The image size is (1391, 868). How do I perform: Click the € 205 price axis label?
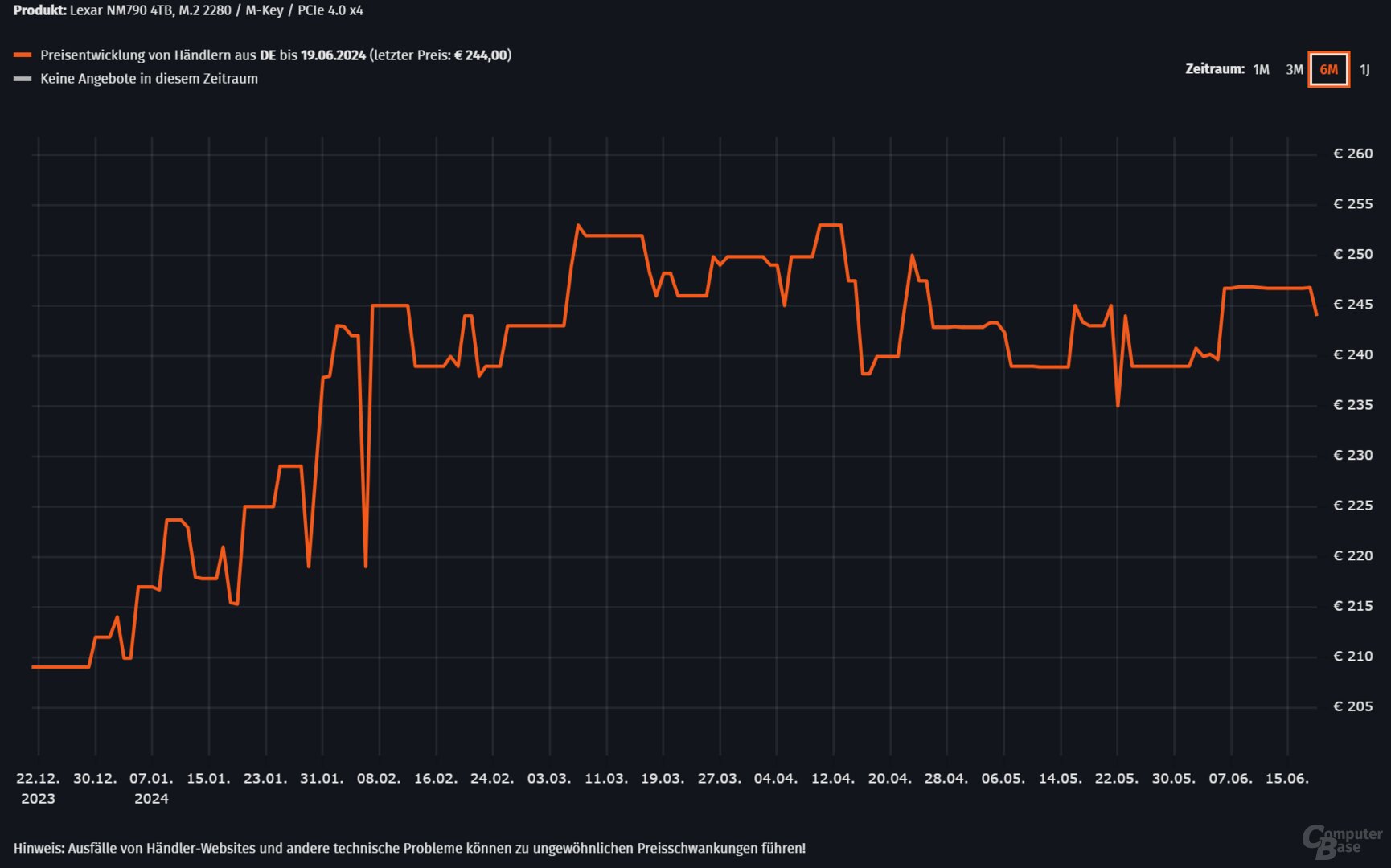[1352, 706]
